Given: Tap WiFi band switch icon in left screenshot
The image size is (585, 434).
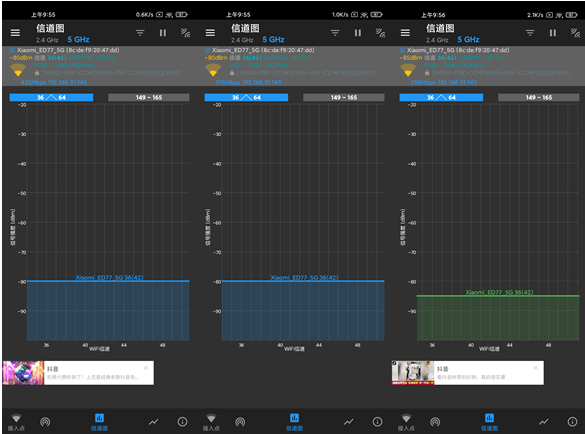Looking at the screenshot, I should coord(185,33).
